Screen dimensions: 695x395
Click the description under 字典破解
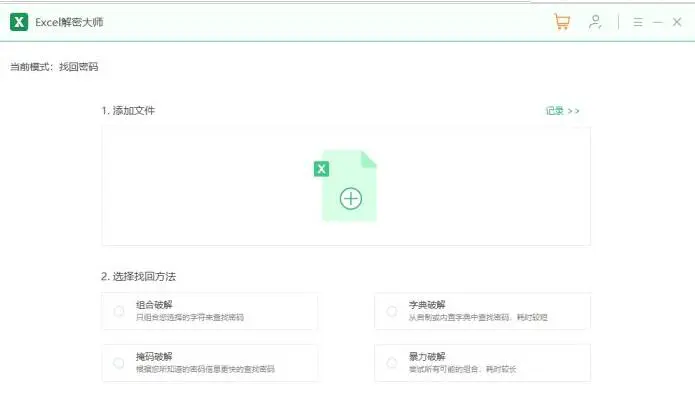click(478, 317)
